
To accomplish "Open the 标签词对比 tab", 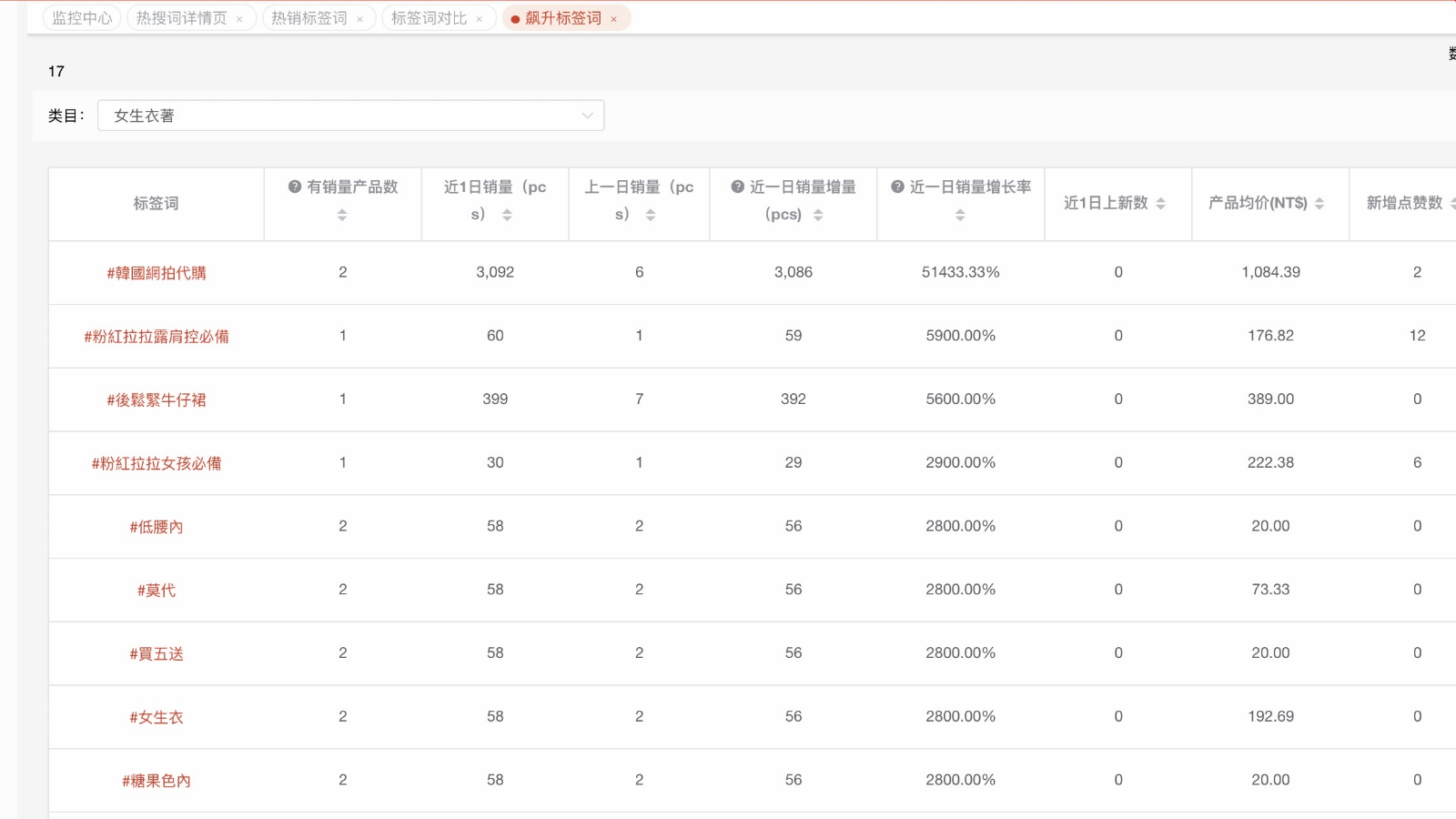I will click(x=429, y=18).
